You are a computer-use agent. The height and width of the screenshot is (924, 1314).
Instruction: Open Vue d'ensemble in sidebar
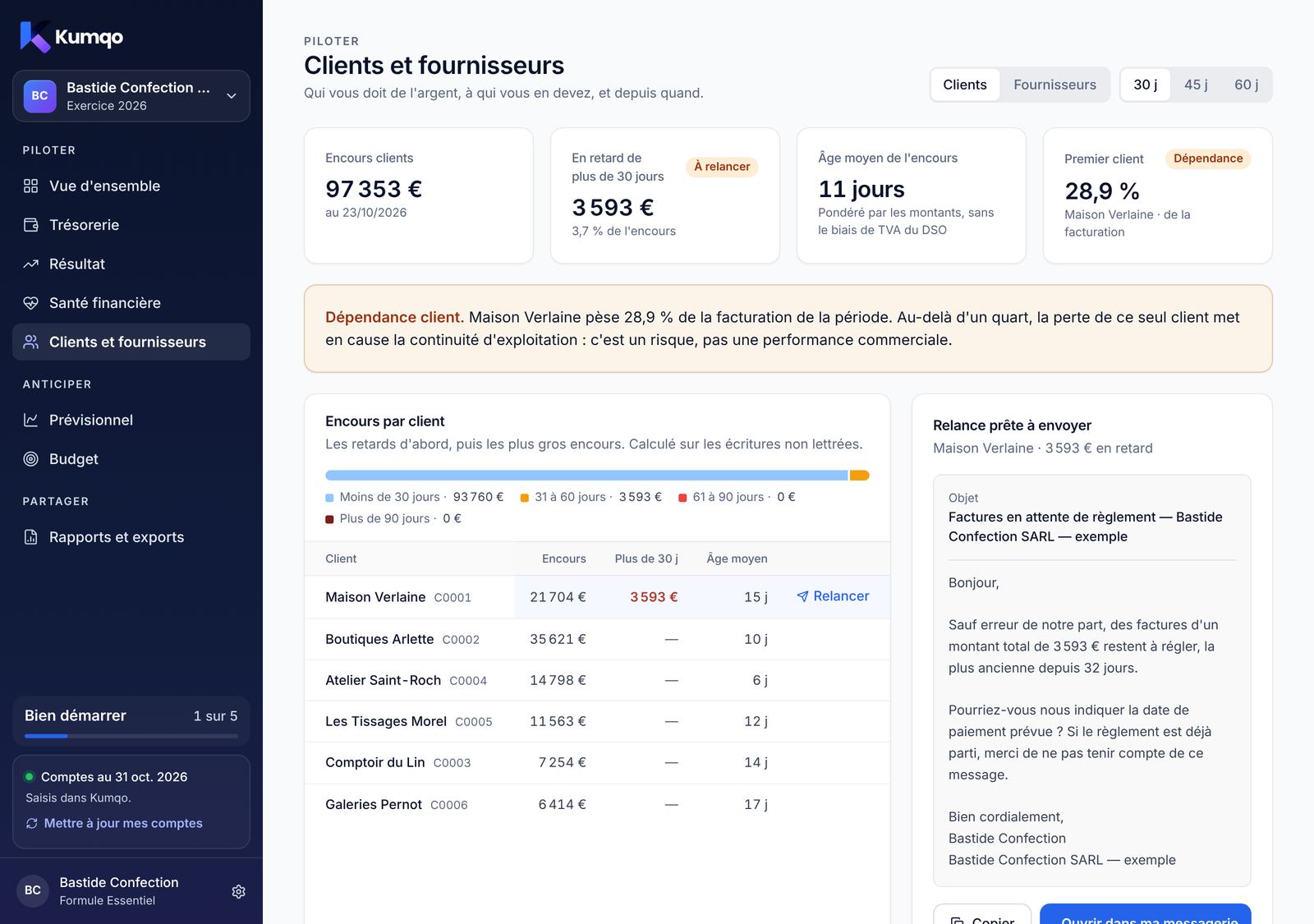131,186
